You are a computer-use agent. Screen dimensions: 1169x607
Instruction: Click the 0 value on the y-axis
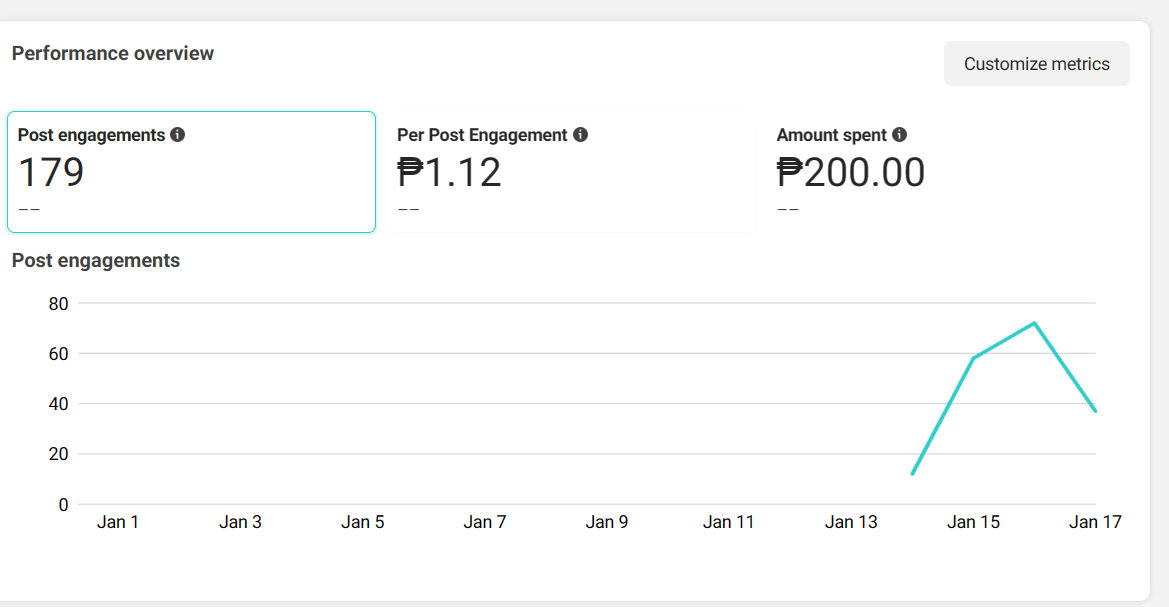[63, 505]
